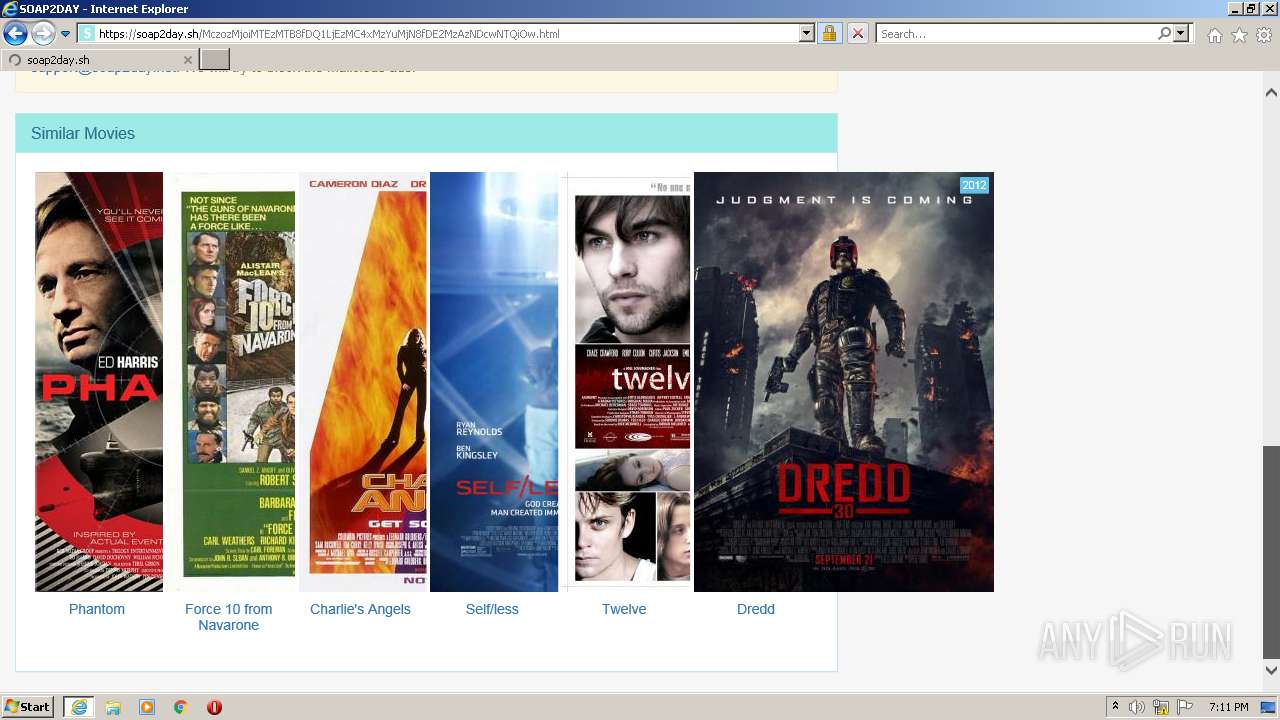Open the Twelve movie poster
The width and height of the screenshot is (1280, 720).
tap(626, 382)
